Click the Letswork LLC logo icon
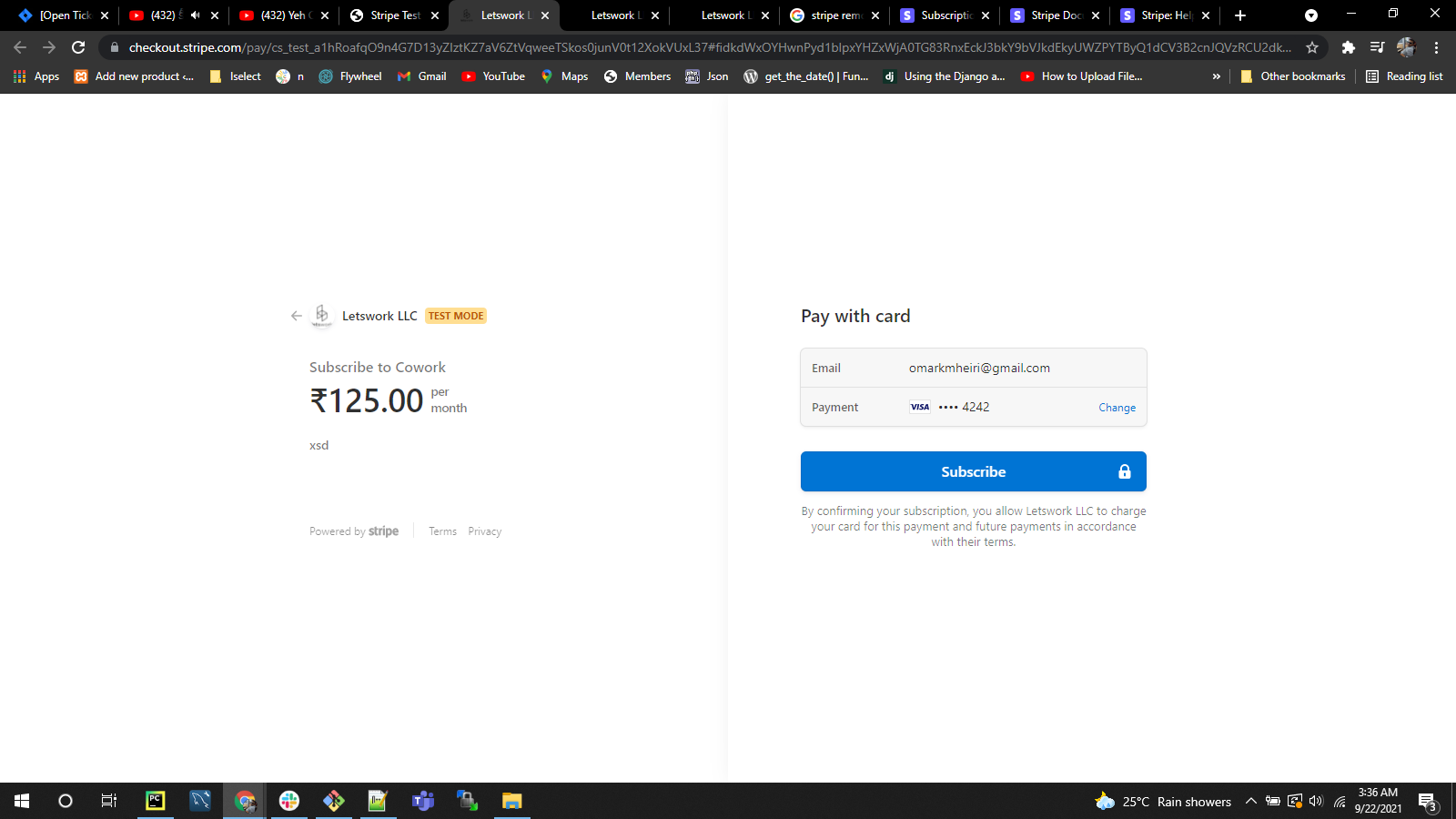 322,316
